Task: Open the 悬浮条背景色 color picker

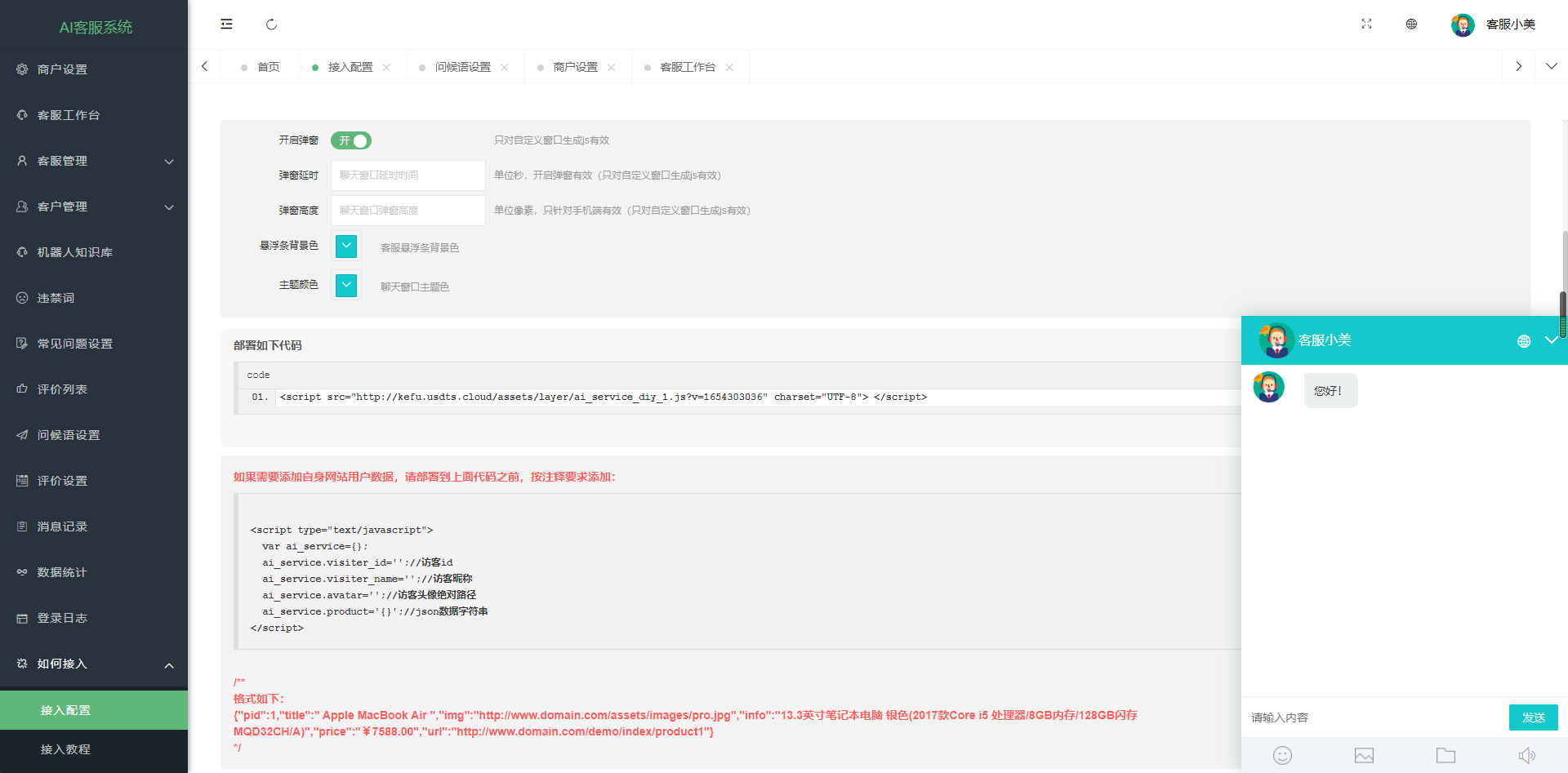Action: point(346,246)
